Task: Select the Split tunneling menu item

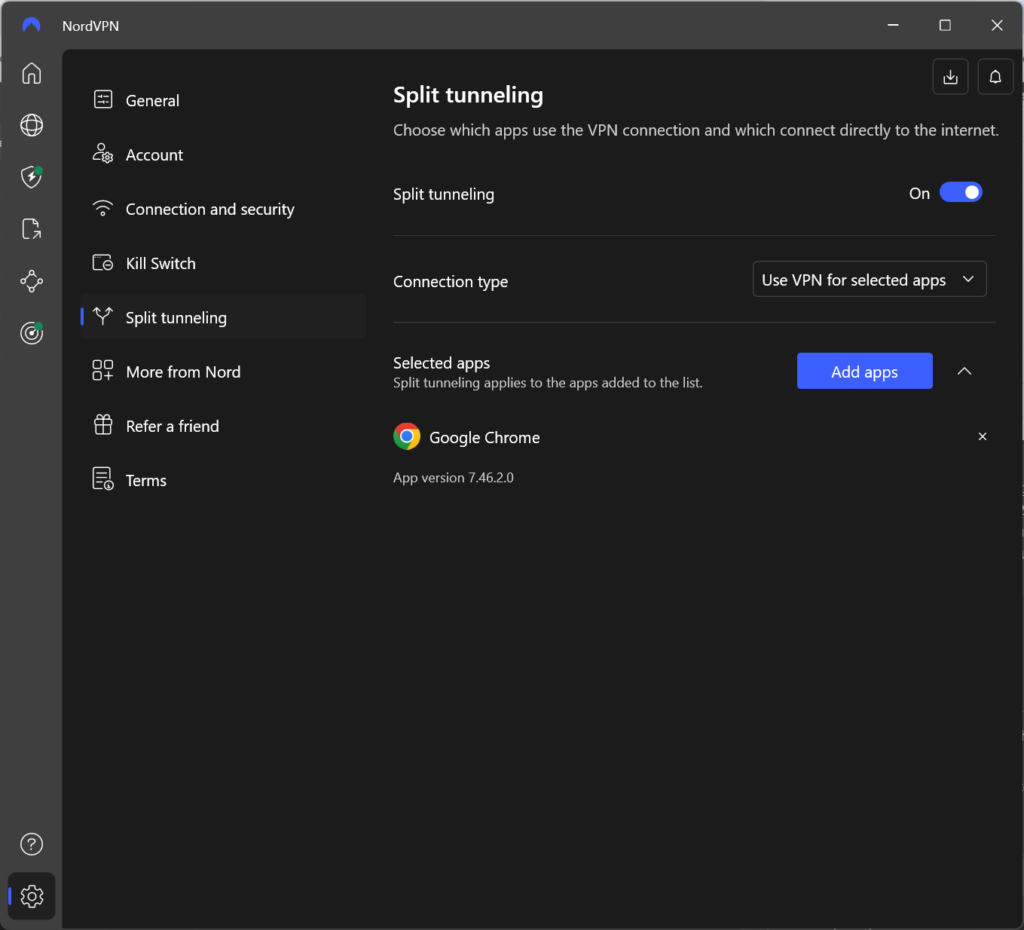Action: coord(223,317)
